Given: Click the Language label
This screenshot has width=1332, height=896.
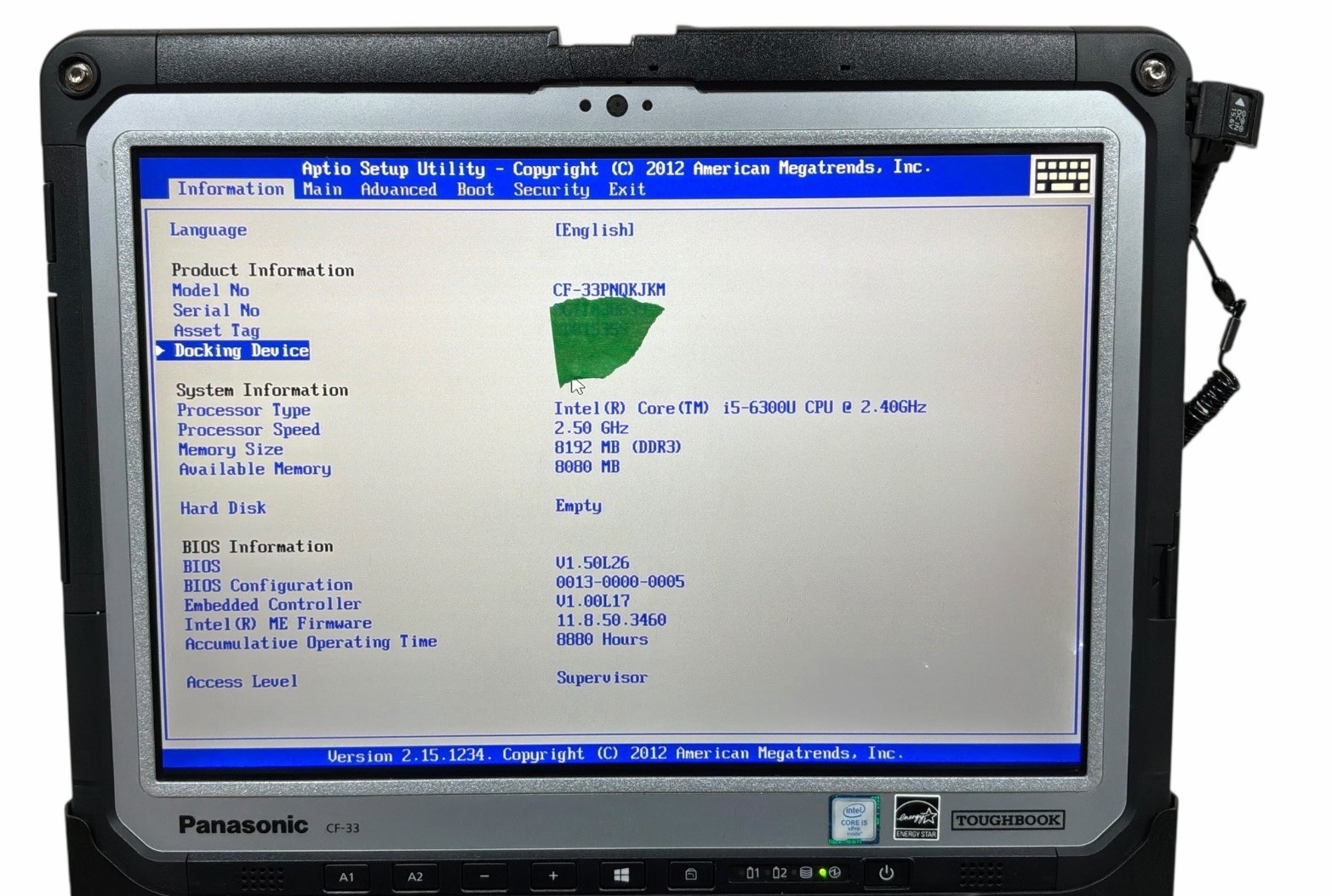Looking at the screenshot, I should (209, 230).
